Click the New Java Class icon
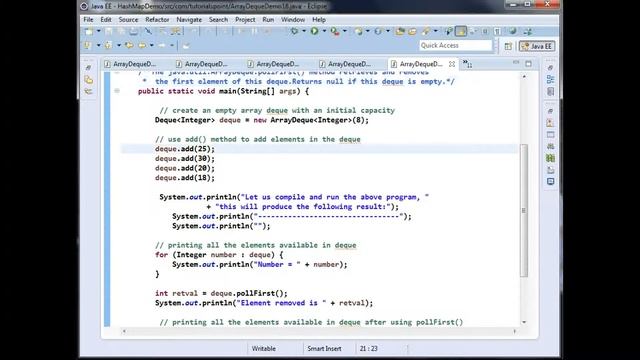 point(378,31)
